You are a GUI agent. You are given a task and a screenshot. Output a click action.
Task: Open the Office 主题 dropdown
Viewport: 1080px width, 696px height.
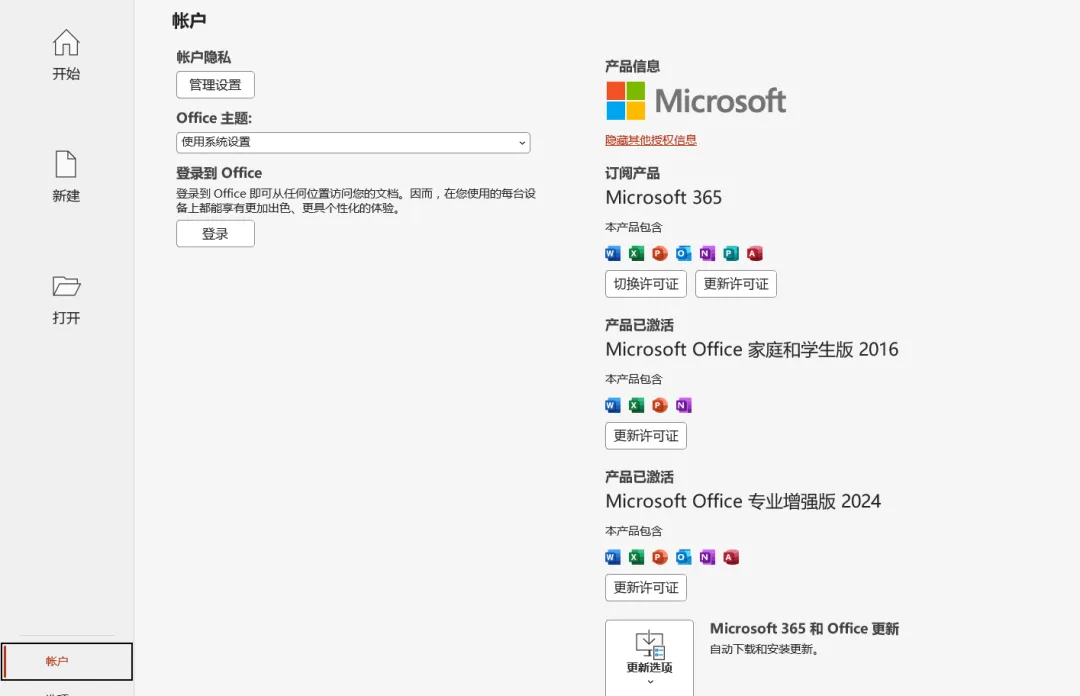point(353,143)
